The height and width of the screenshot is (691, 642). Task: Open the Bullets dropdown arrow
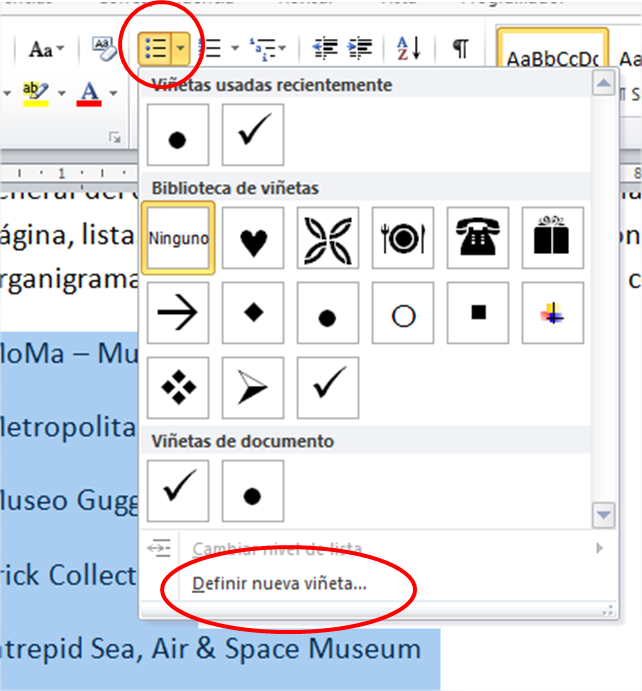[x=180, y=47]
